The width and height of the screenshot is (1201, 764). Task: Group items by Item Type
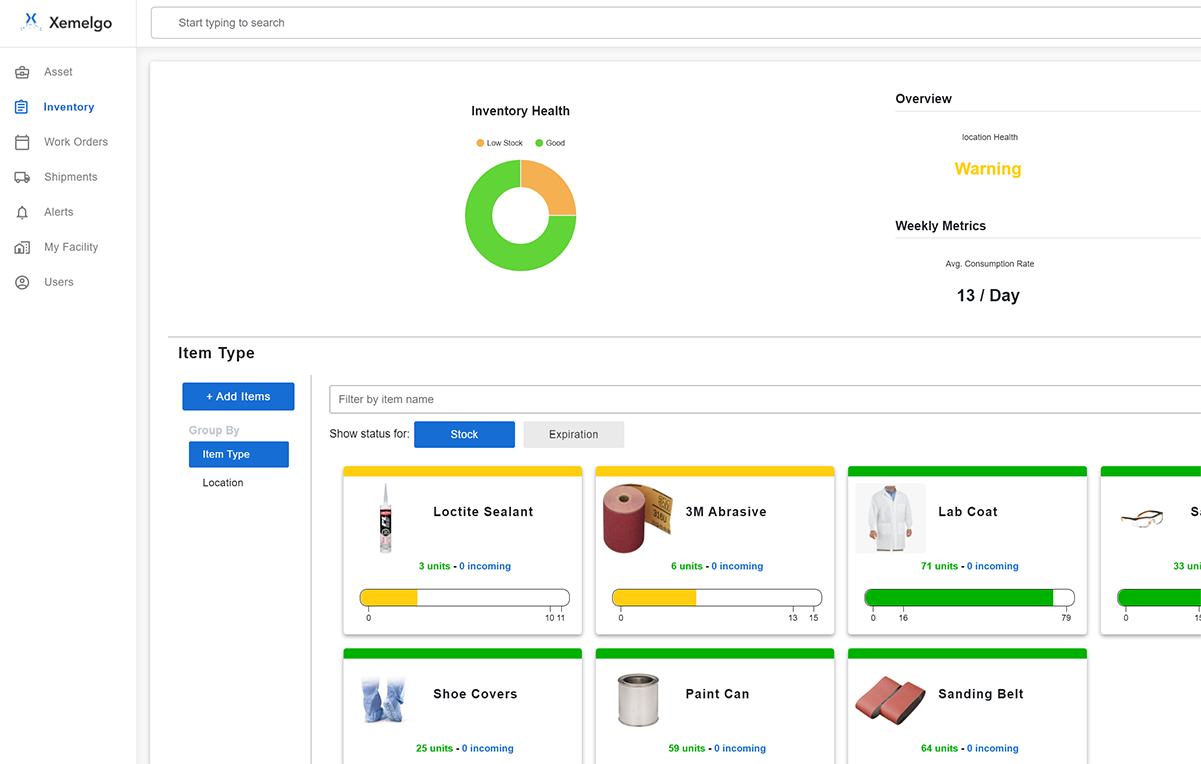click(238, 454)
